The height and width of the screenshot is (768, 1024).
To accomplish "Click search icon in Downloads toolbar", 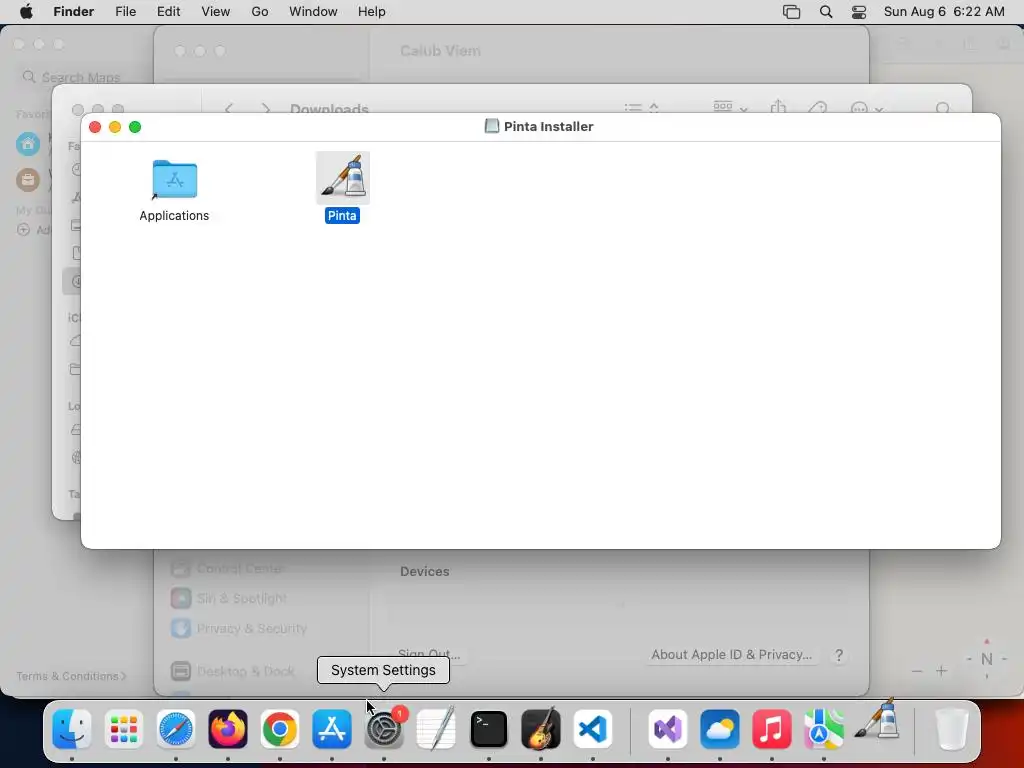I will click(942, 108).
